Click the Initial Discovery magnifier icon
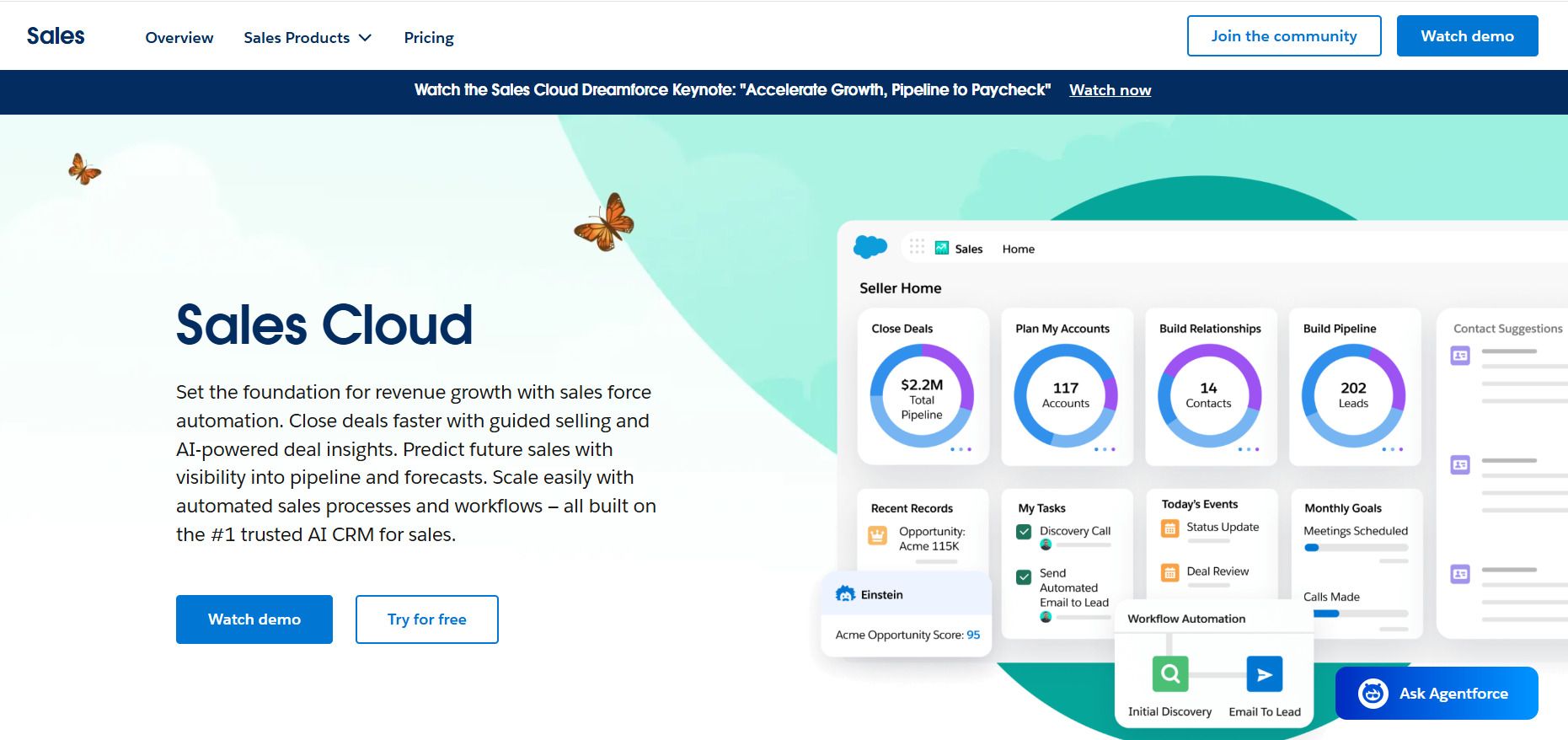The height and width of the screenshot is (740, 1568). click(x=1170, y=674)
